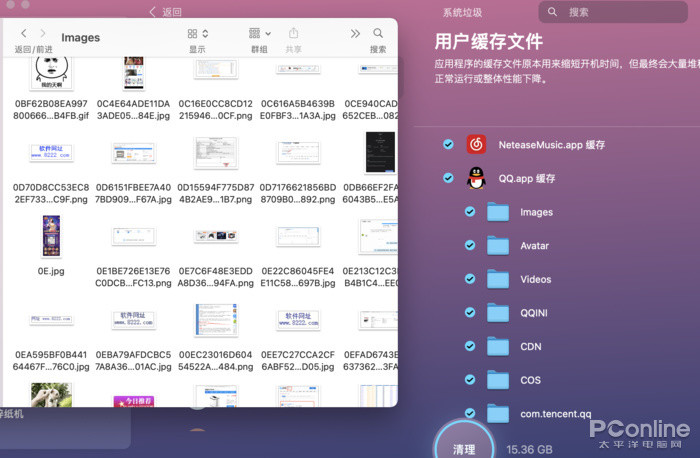Select file 0EA595BF0B441...76C0.jpg
This screenshot has width=700, height=458.
coord(51,361)
